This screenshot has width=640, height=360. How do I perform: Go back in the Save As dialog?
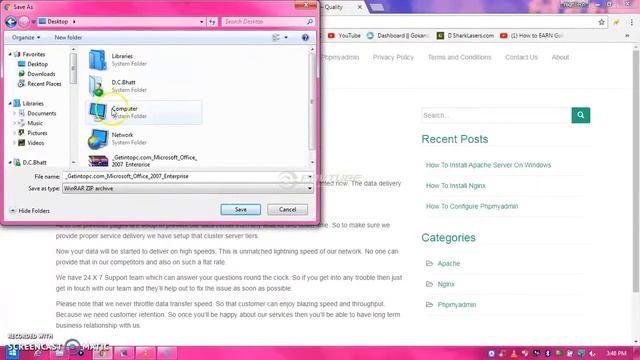(11, 22)
